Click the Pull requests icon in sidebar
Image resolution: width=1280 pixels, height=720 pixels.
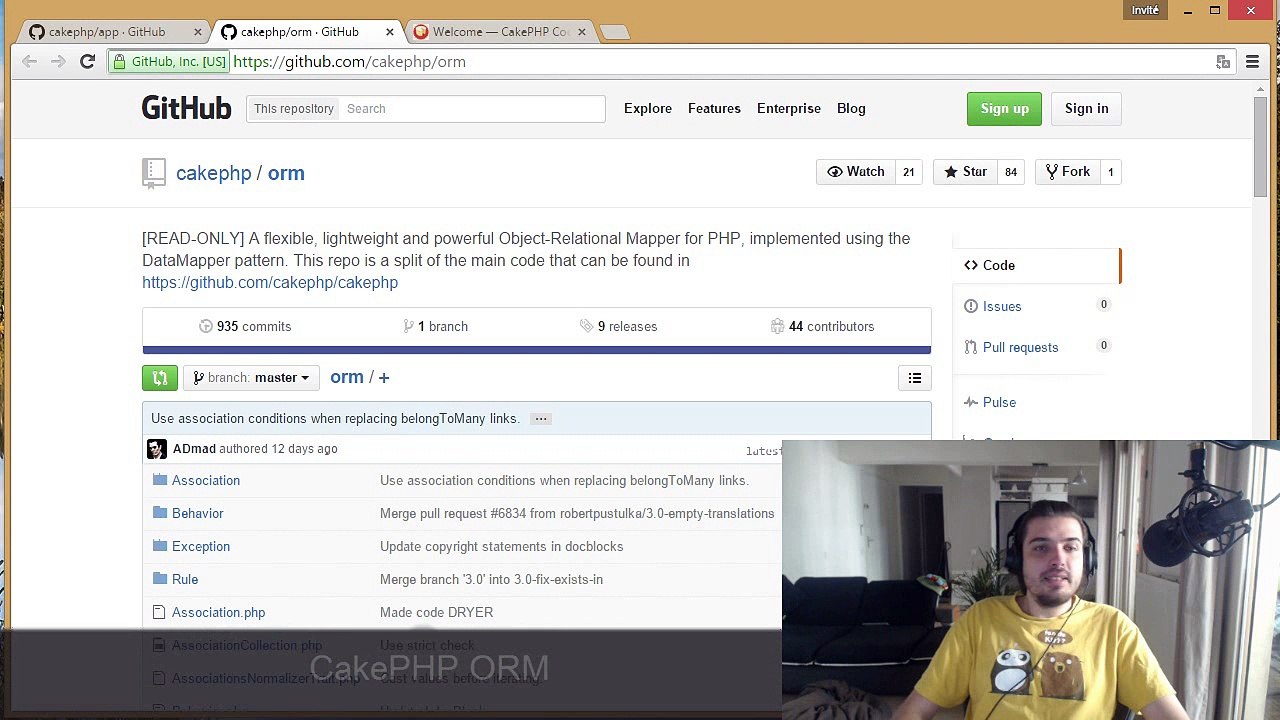pyautogui.click(x=970, y=347)
